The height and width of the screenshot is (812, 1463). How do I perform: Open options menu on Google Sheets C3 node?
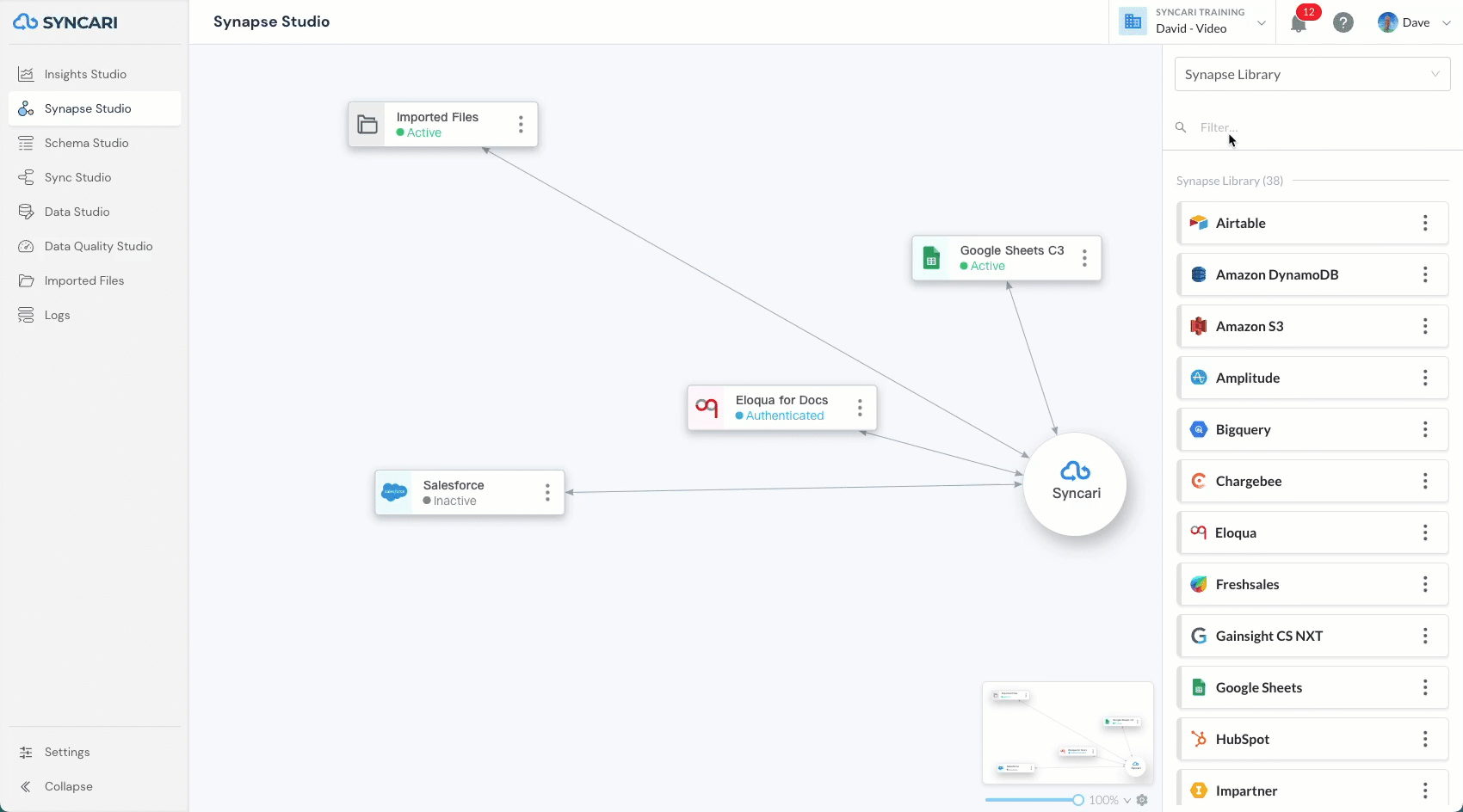pos(1084,258)
